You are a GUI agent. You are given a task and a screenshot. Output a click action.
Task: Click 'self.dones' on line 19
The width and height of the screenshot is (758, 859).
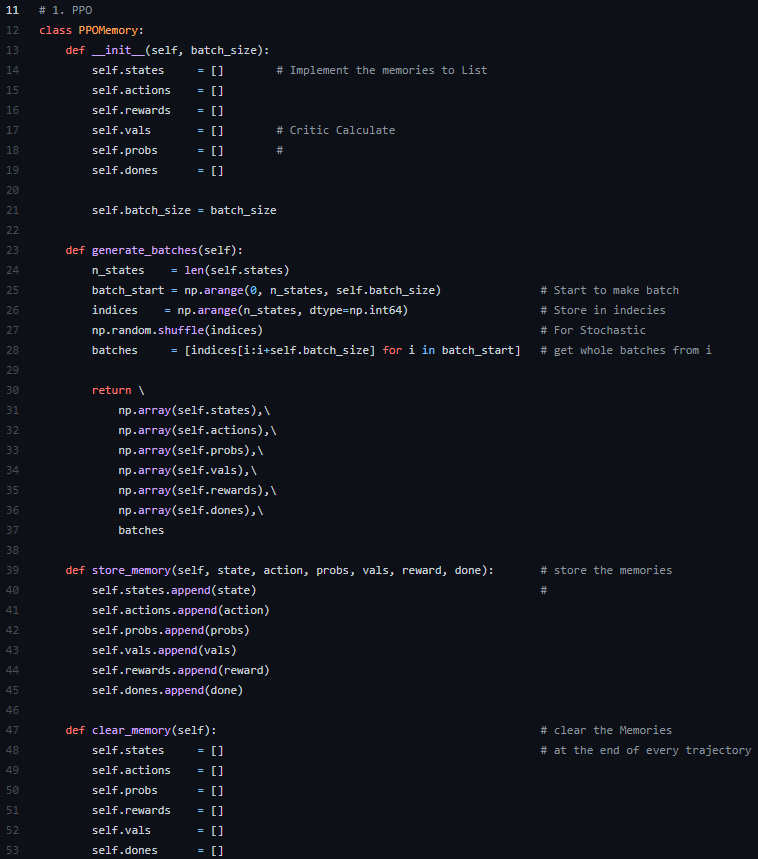click(125, 170)
